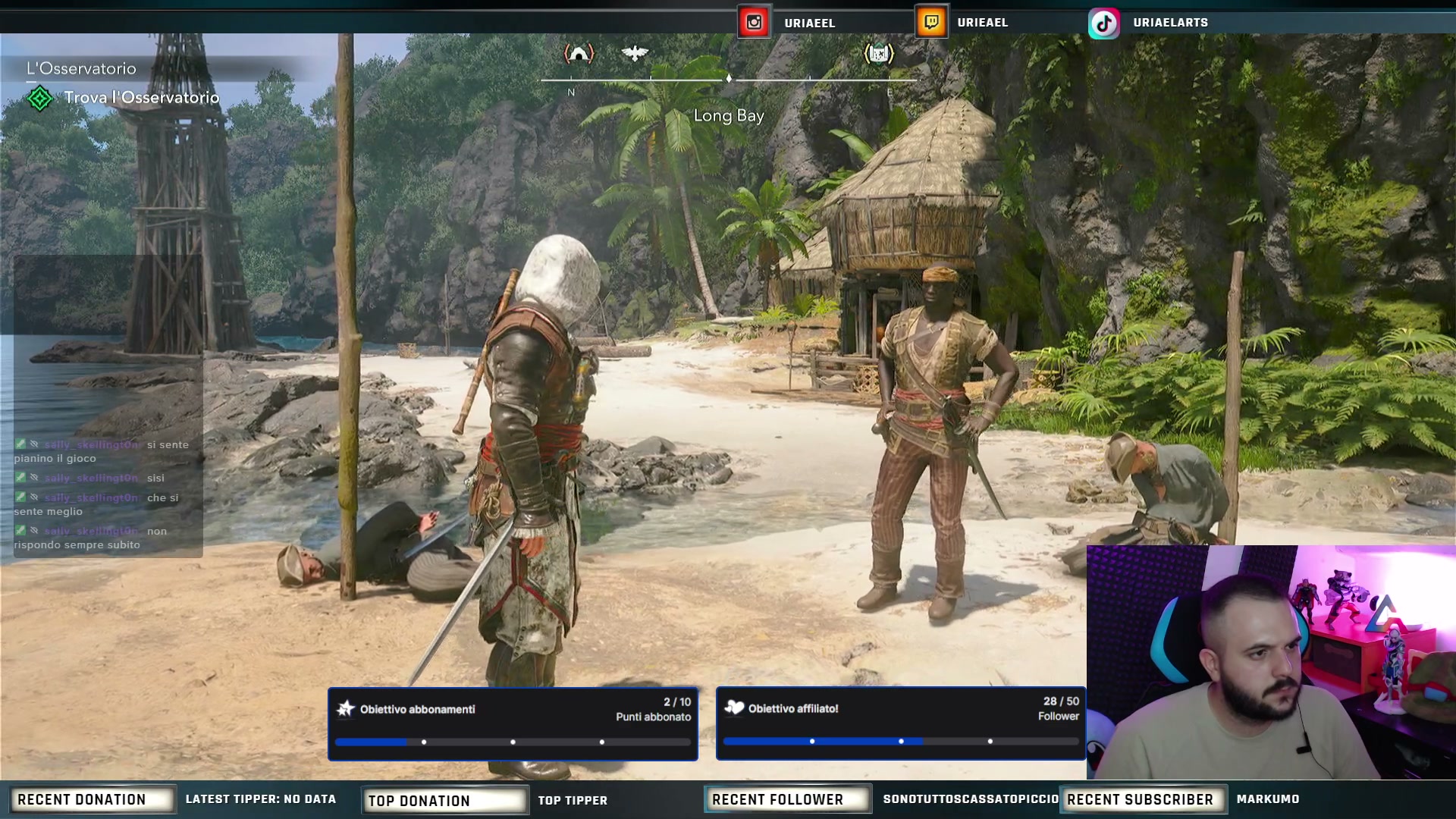Click the username on 'non rispondo sempre subito' message
Screen dimensions: 1456x819
pyautogui.click(x=91, y=532)
